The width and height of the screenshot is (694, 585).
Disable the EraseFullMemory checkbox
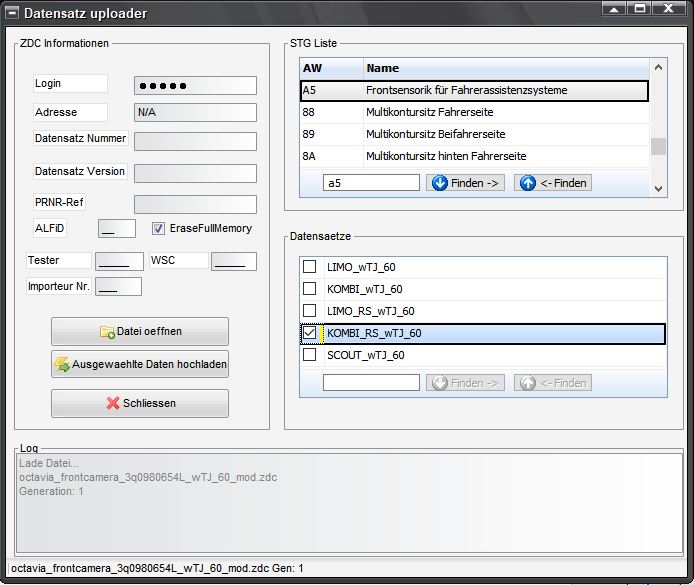[x=158, y=229]
